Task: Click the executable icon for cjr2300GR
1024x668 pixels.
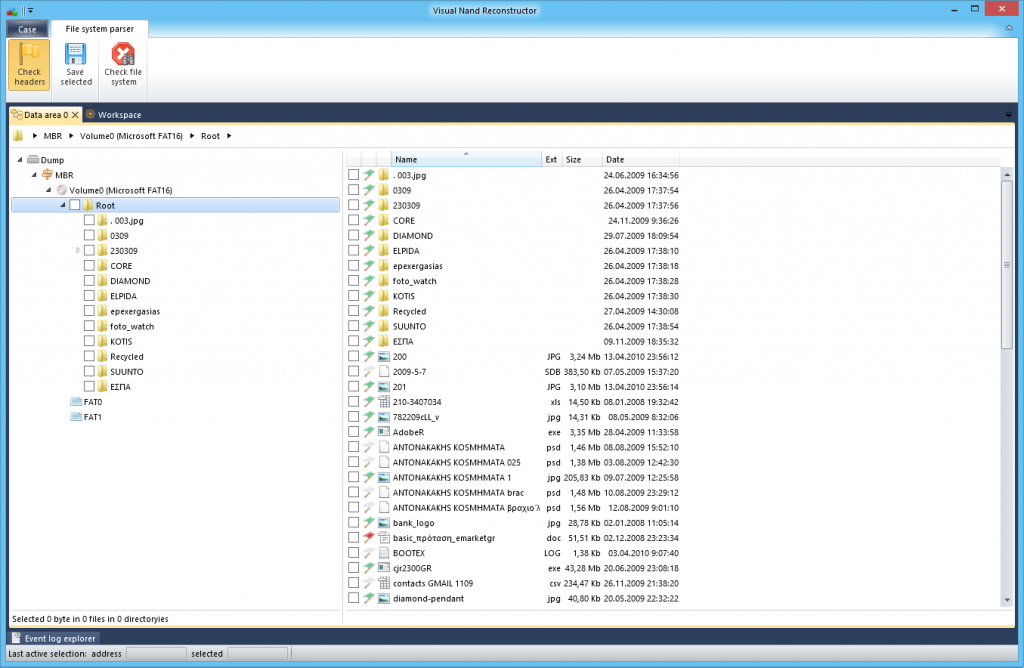Action: click(x=384, y=568)
